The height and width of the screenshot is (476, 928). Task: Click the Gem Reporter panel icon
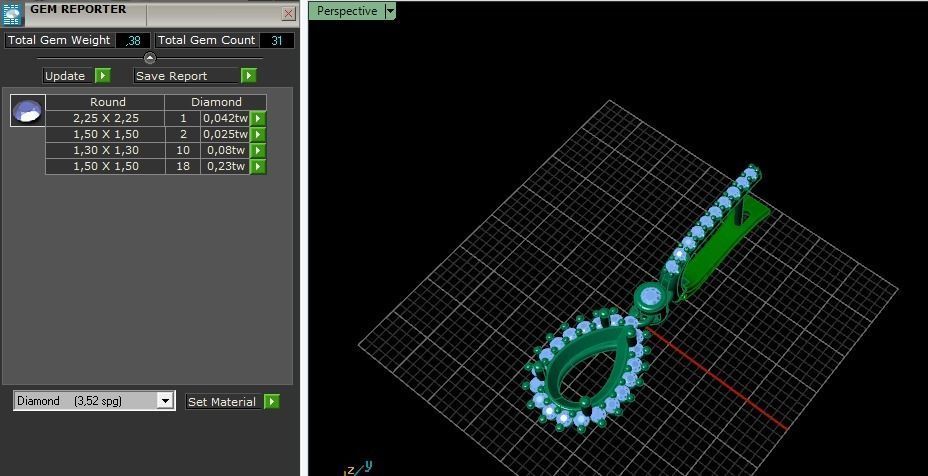[12, 13]
